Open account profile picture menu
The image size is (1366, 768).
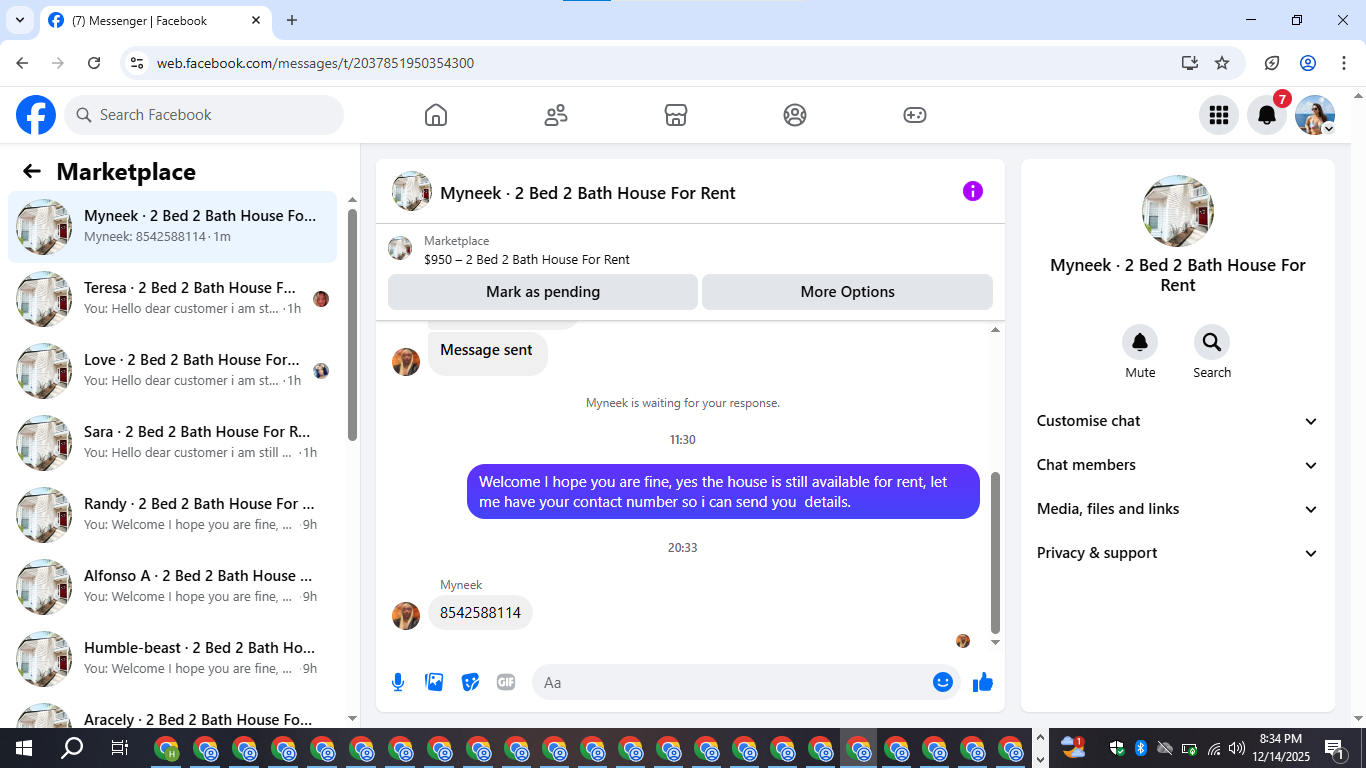pos(1315,115)
